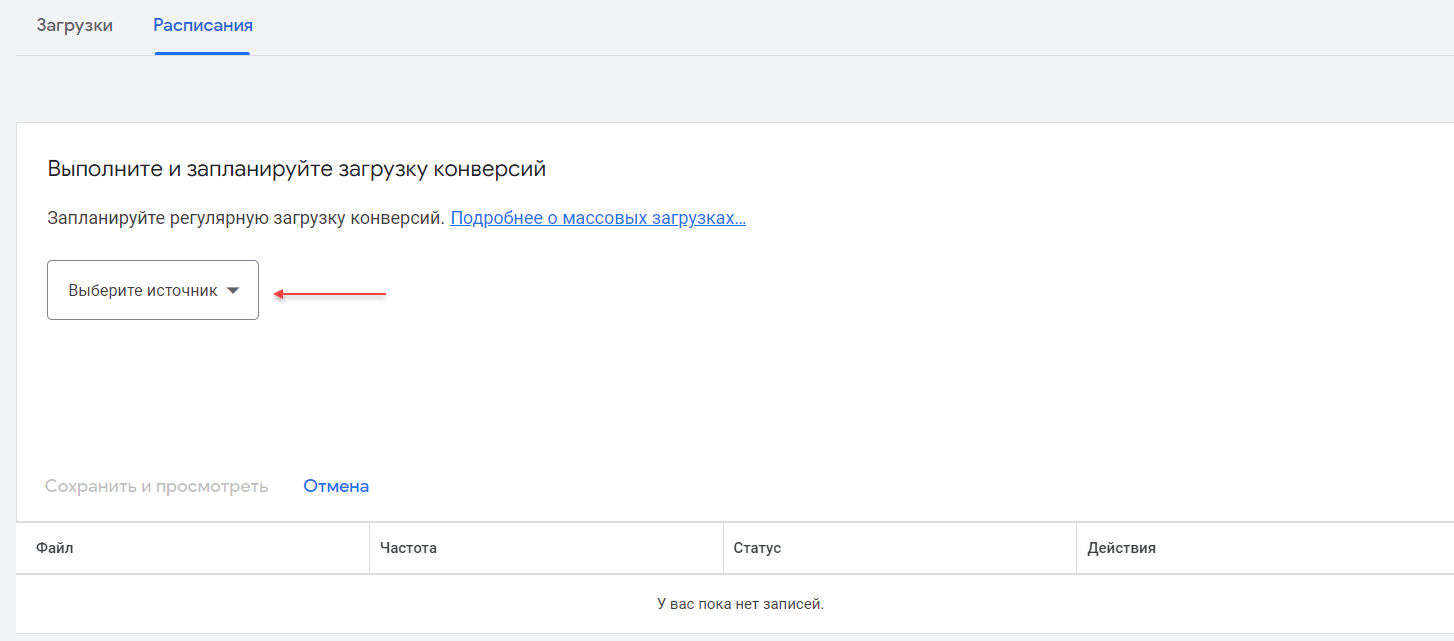Viewport: 1454px width, 641px height.
Task: Switch to the Загрузки tab
Action: pos(75,25)
